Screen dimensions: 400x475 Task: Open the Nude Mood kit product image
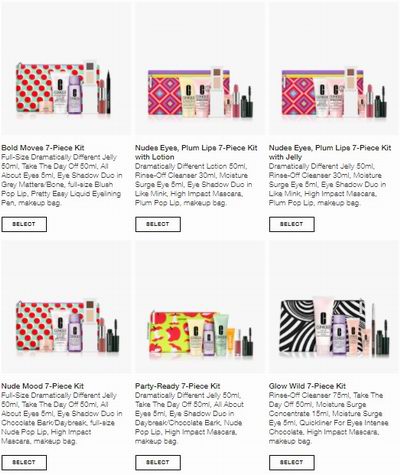pos(66,307)
